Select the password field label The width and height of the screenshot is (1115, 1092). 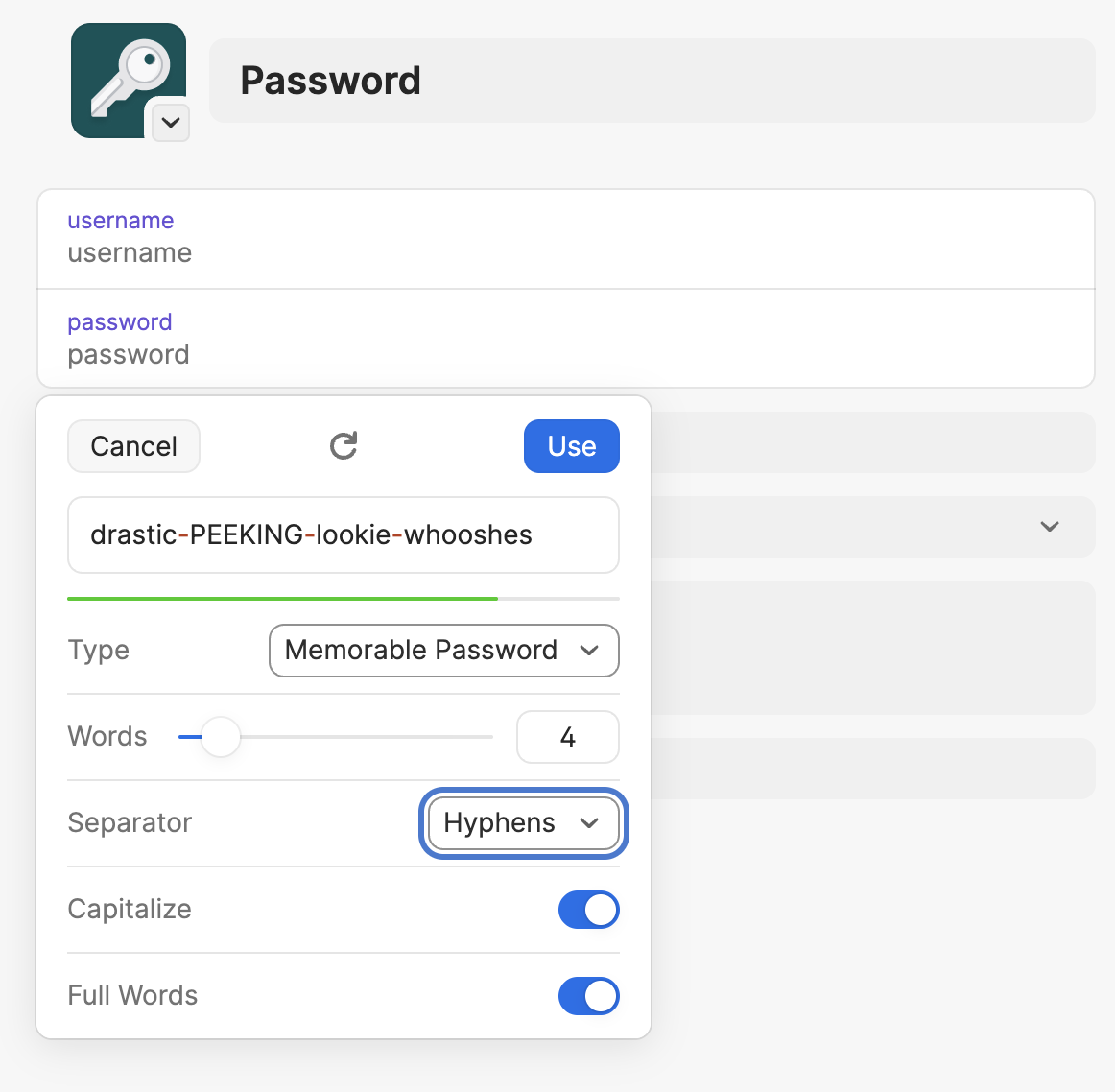pyautogui.click(x=119, y=321)
